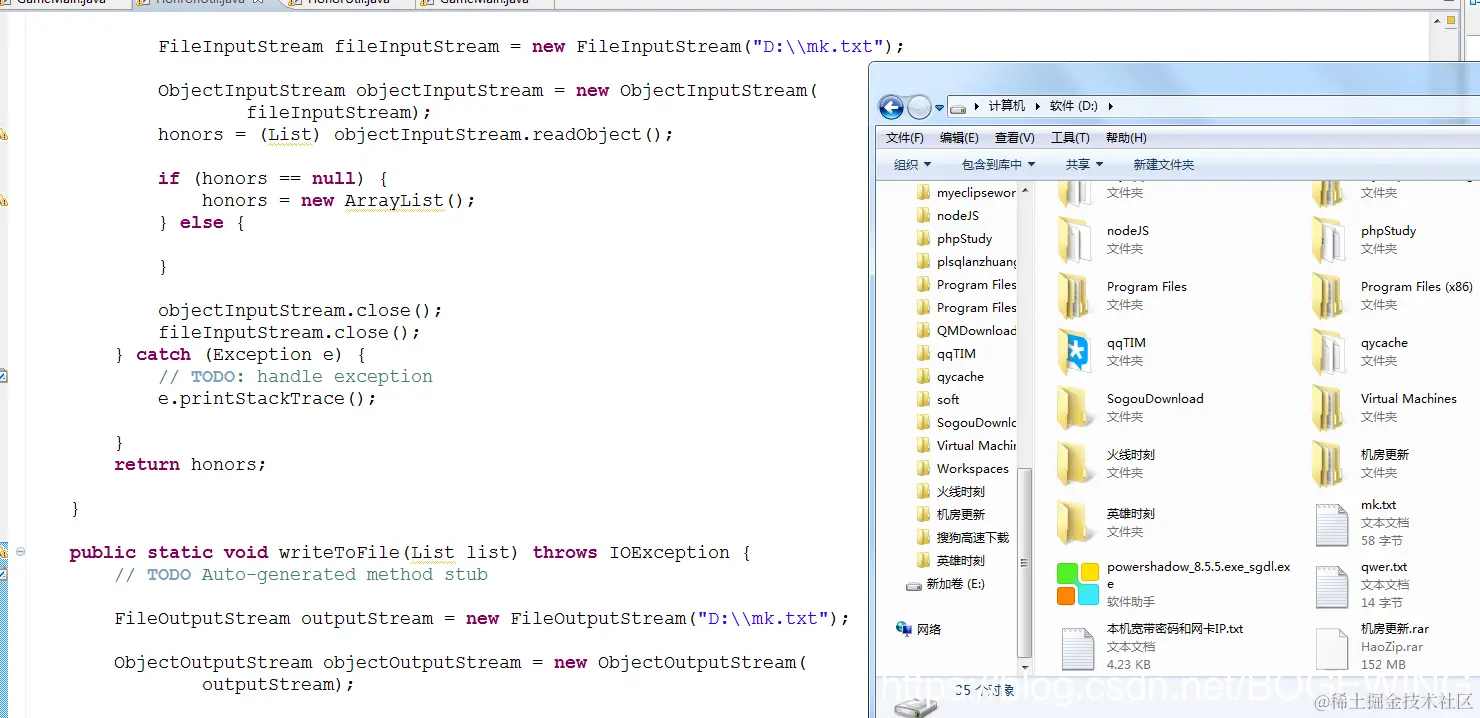The height and width of the screenshot is (718, 1480).
Task: Click the navigation tree scrollbar up arrow
Action: coord(1024,189)
